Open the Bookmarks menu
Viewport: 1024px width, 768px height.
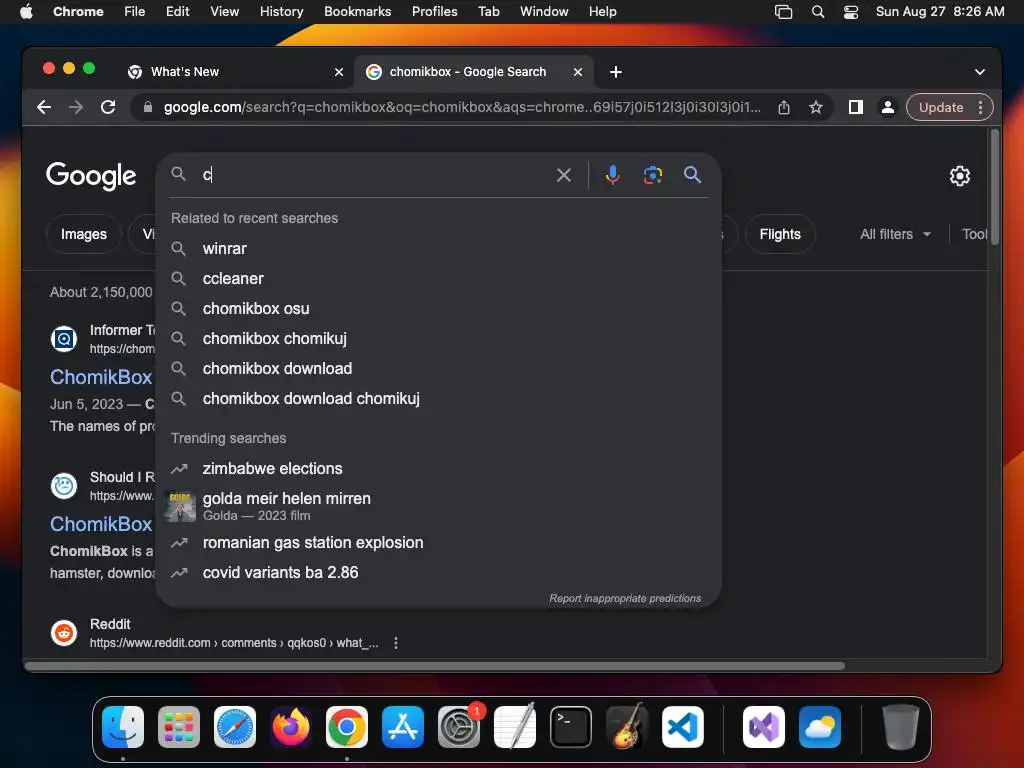[357, 12]
